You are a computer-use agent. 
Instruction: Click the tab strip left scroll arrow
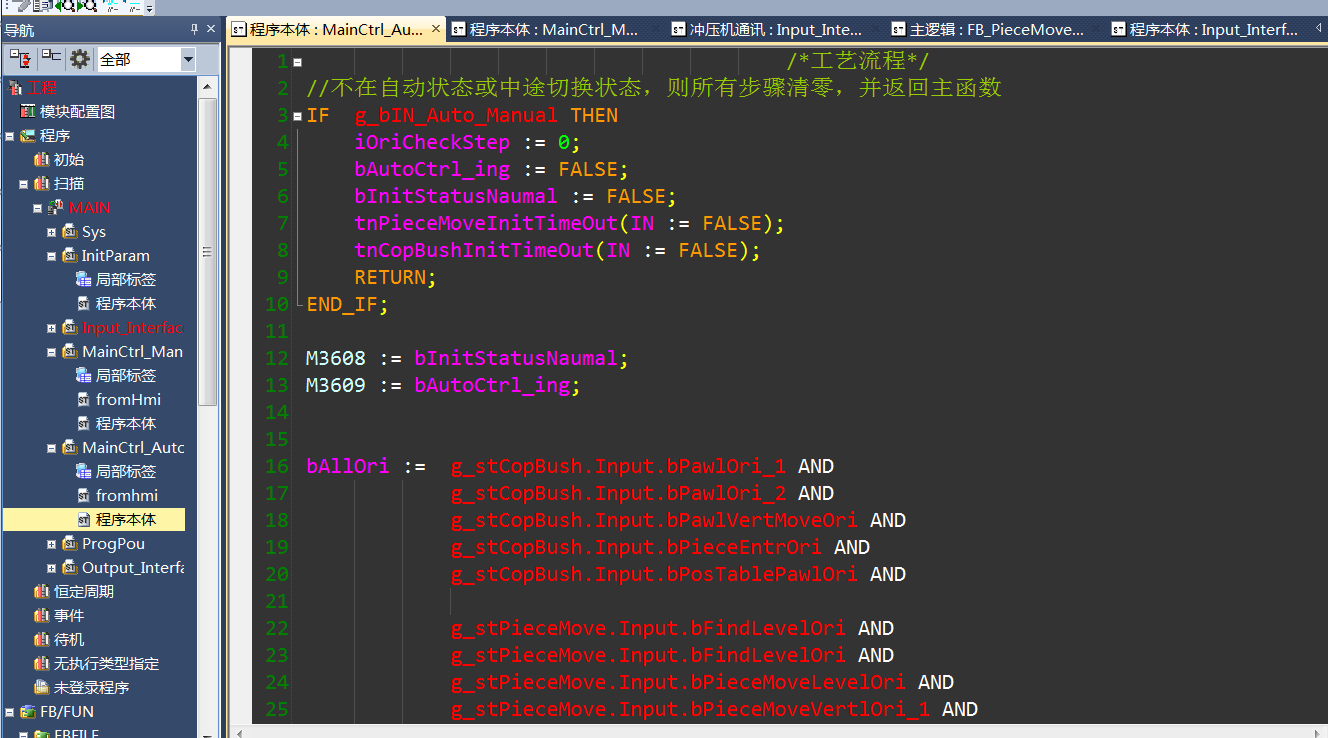point(1318,30)
